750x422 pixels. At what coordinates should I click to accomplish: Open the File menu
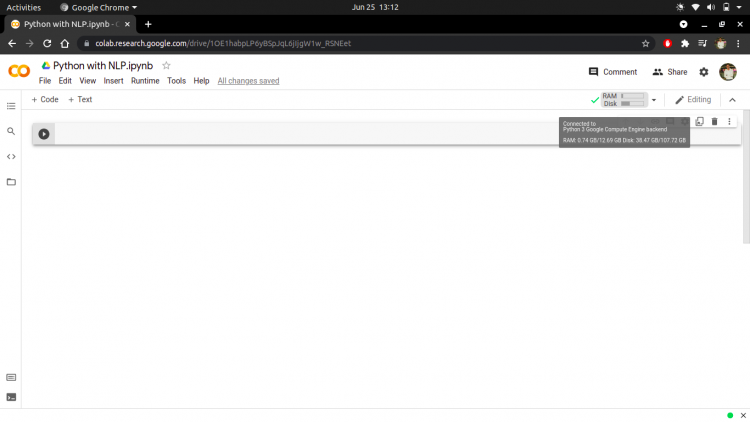(x=45, y=81)
